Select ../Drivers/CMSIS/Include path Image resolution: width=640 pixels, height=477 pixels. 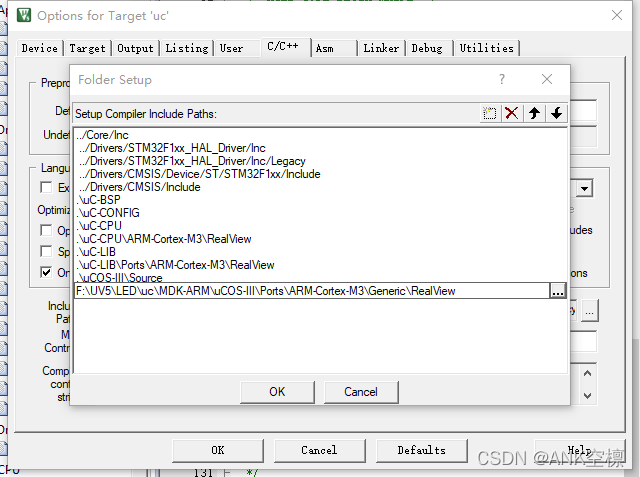tap(320, 187)
